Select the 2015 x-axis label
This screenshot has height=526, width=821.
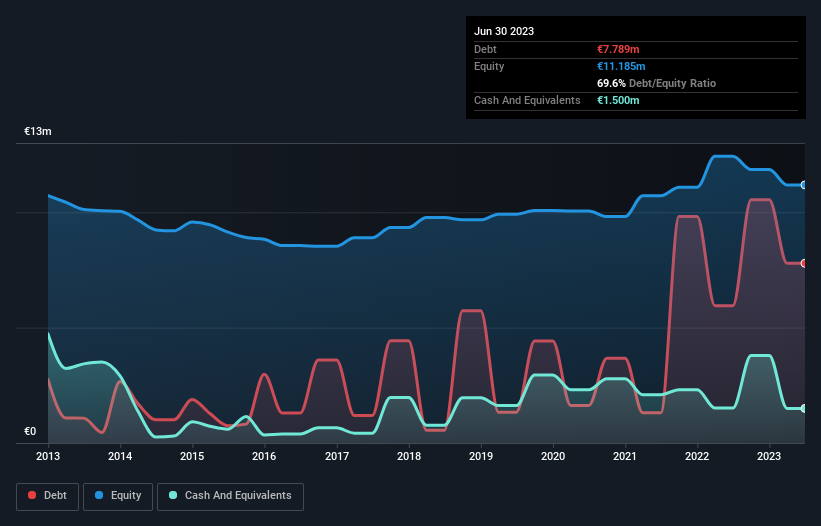click(192, 456)
